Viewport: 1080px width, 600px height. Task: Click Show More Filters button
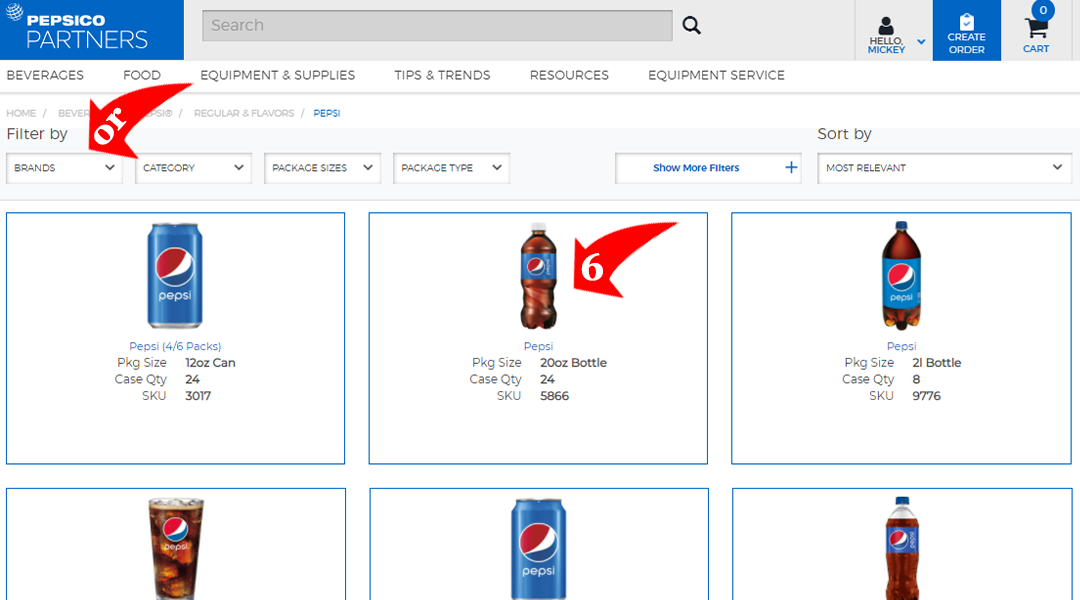coord(708,168)
